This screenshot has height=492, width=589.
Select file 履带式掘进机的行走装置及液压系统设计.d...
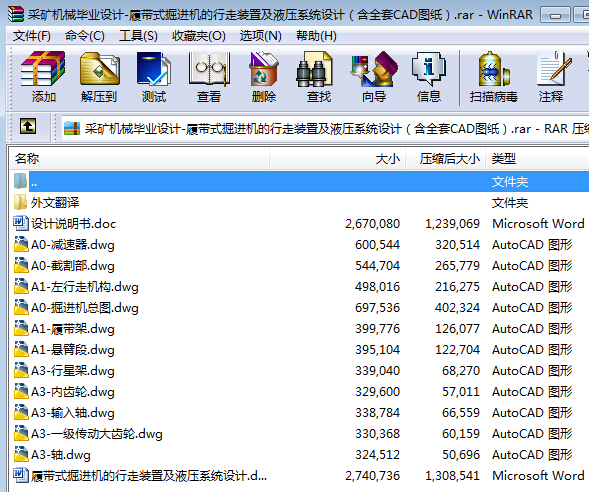tap(149, 475)
